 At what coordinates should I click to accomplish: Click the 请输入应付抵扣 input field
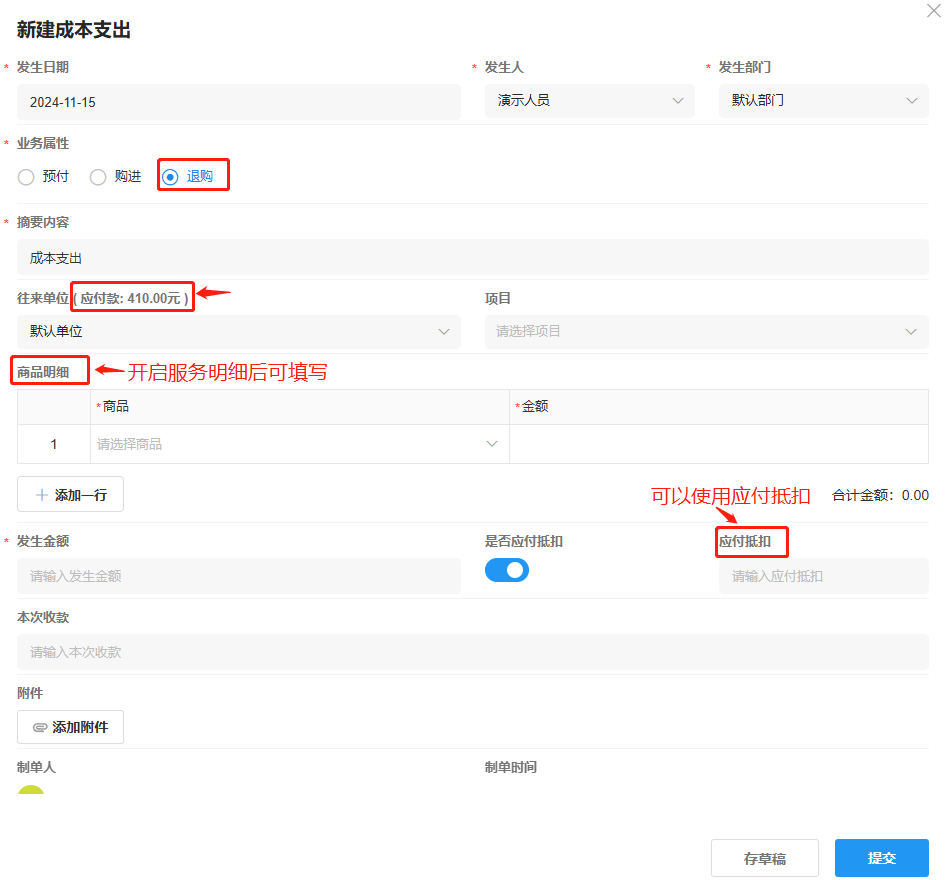tap(822, 576)
